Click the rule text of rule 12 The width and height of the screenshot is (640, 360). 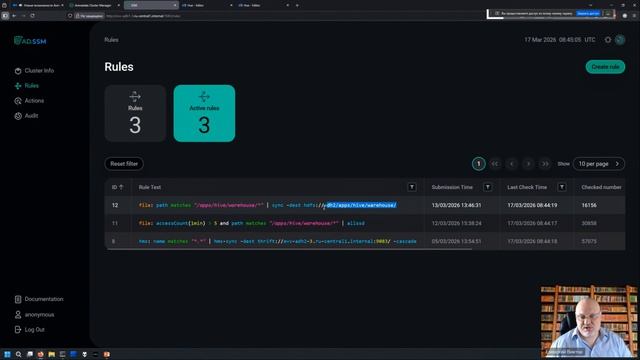point(268,205)
